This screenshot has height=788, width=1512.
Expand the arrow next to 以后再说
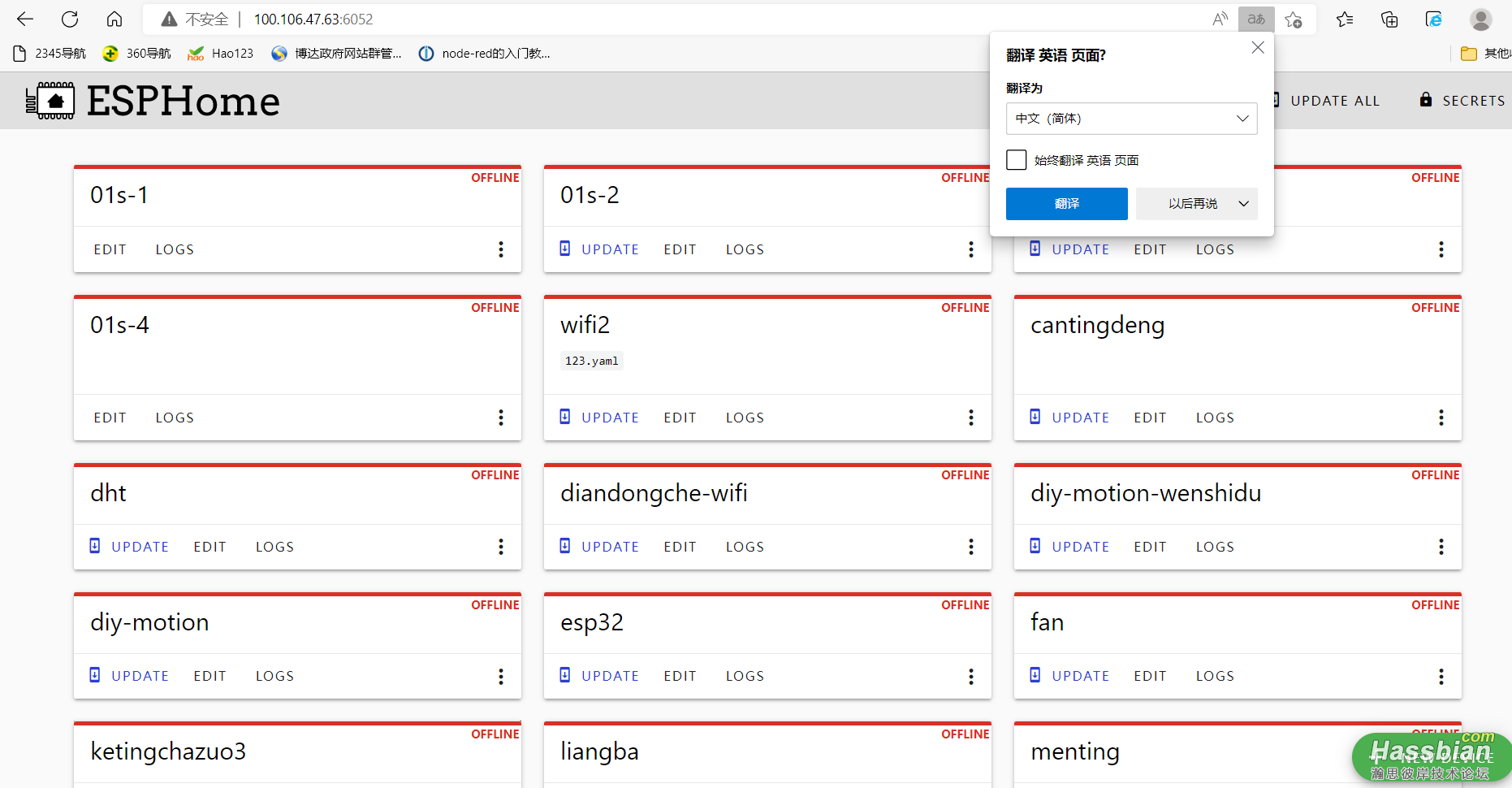point(1243,204)
